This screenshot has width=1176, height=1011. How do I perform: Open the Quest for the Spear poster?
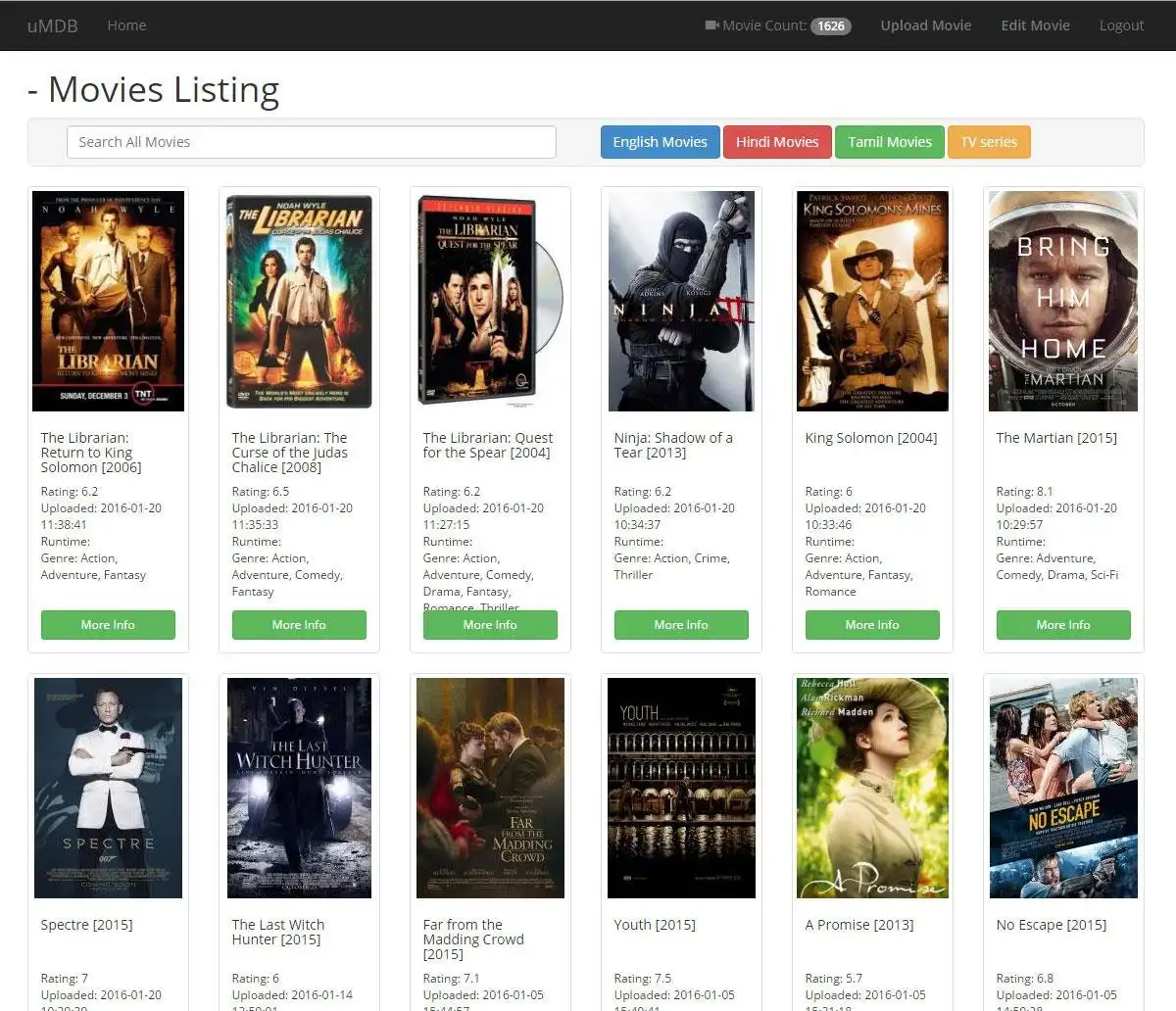coord(490,301)
